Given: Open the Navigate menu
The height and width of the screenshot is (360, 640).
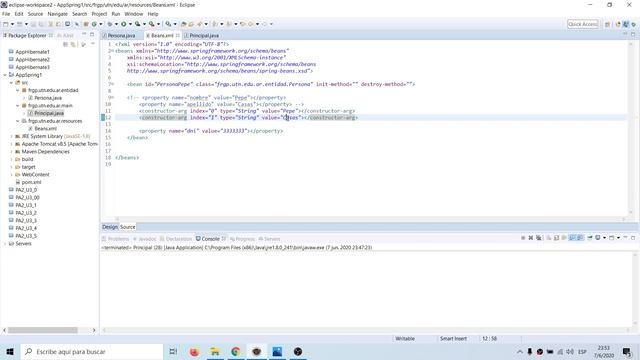Looking at the screenshot, I should click(x=58, y=14).
